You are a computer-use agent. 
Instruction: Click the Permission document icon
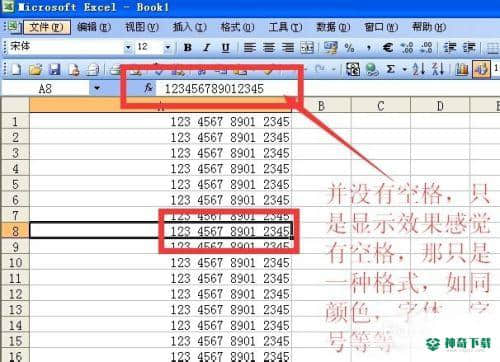74,70
